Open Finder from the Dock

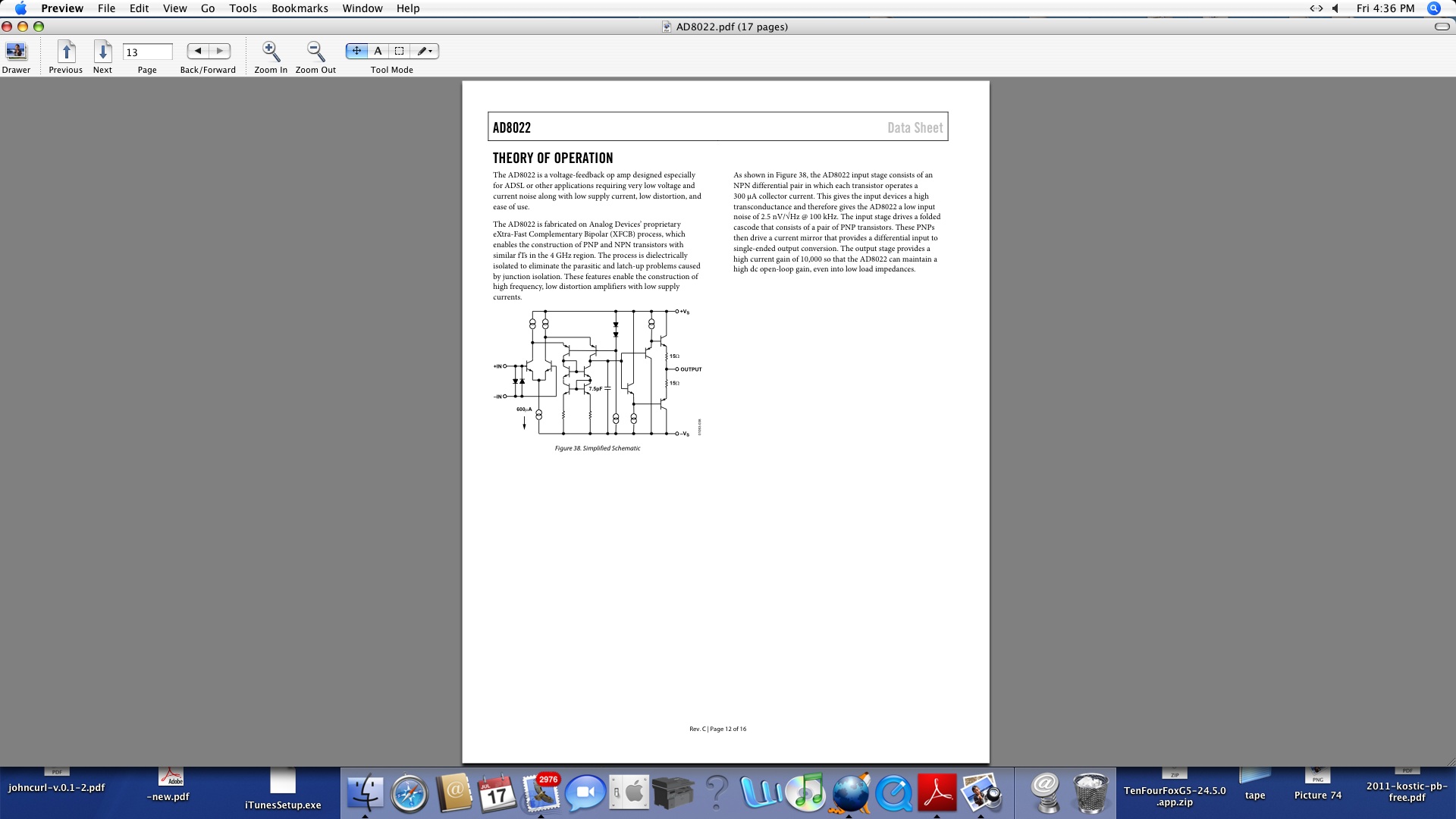pos(365,792)
